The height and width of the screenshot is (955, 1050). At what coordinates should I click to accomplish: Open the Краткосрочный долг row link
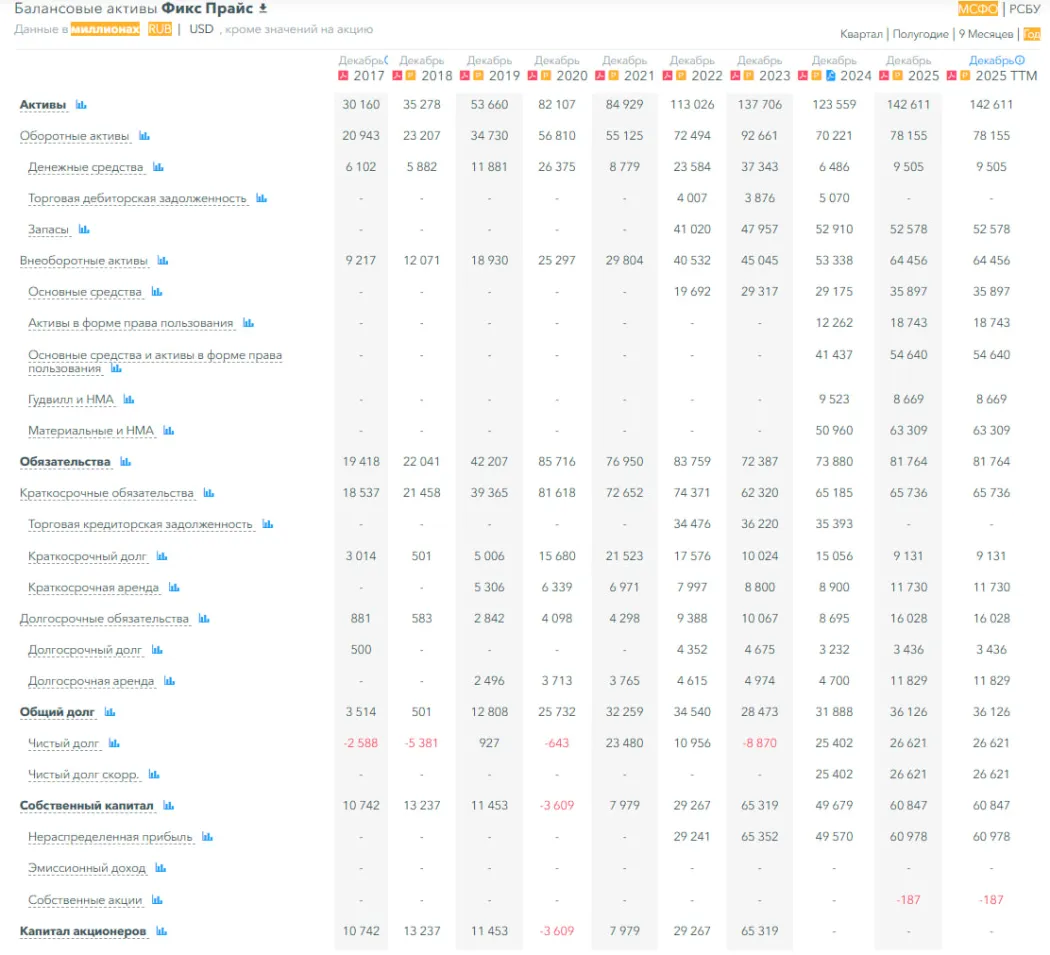pyautogui.click(x=84, y=556)
